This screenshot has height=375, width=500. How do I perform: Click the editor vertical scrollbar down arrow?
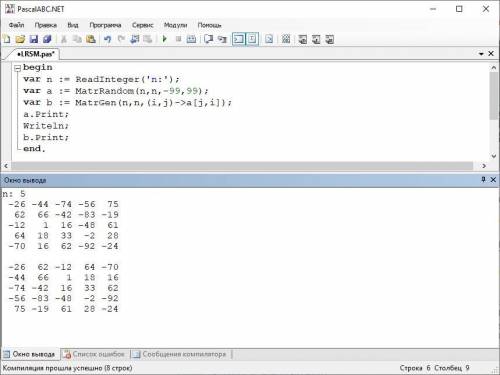[x=494, y=156]
